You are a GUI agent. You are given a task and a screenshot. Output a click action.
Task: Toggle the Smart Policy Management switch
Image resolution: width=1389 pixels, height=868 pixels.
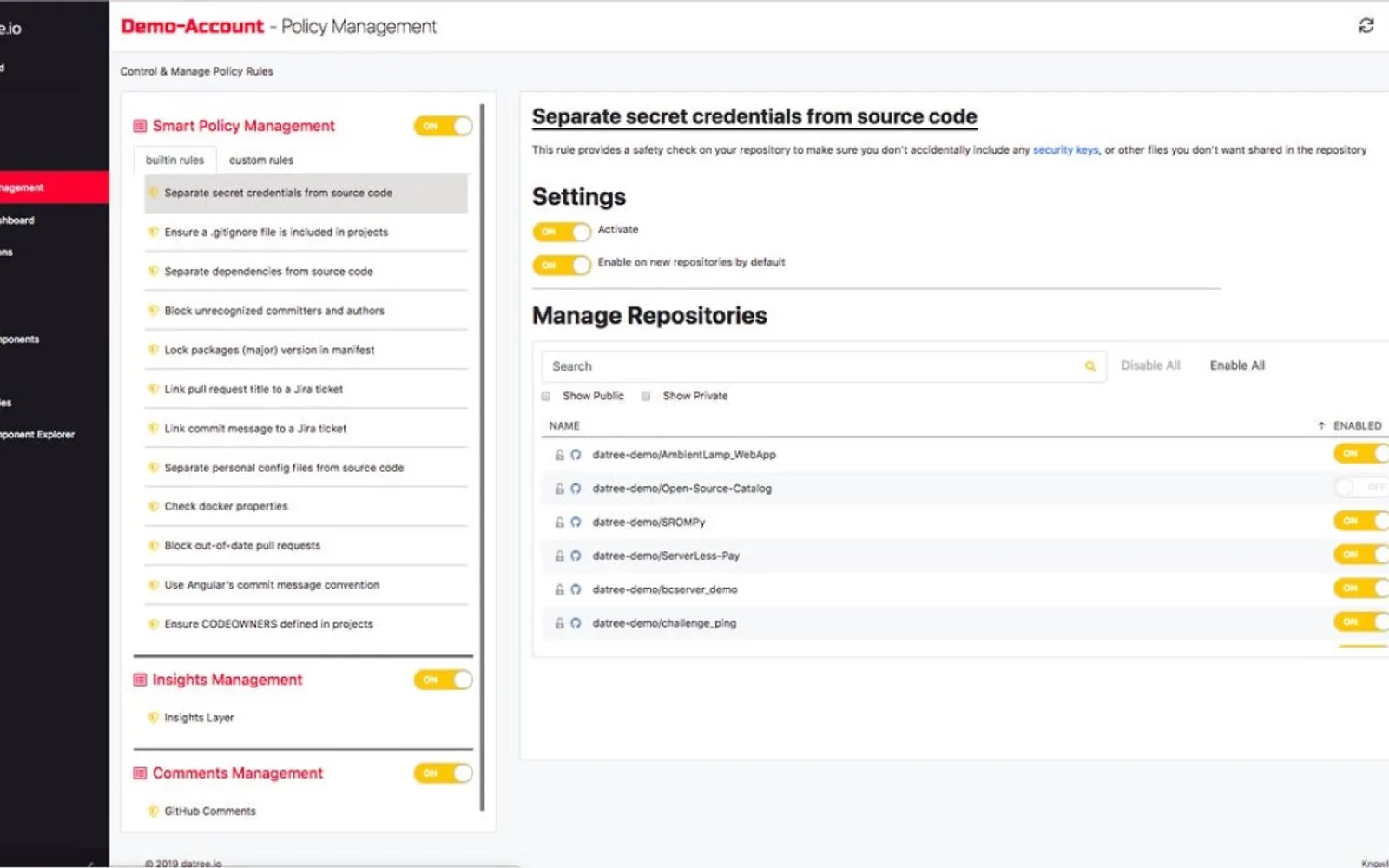tap(443, 126)
